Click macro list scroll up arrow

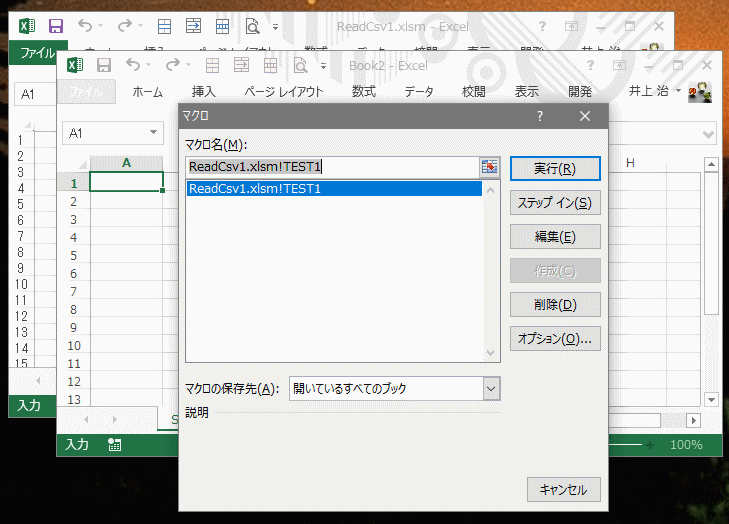point(490,190)
